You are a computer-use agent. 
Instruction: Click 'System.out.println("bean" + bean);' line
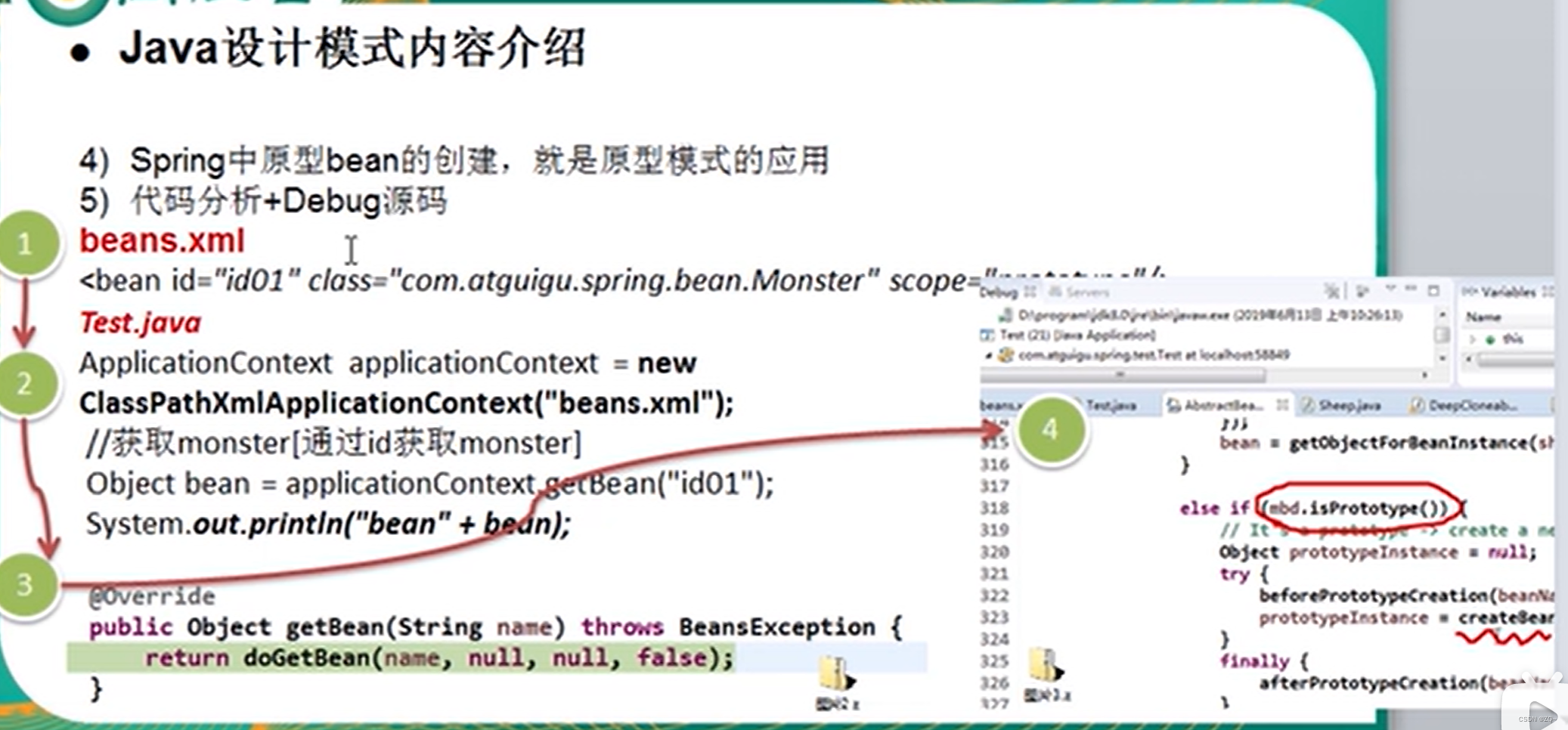(x=328, y=524)
